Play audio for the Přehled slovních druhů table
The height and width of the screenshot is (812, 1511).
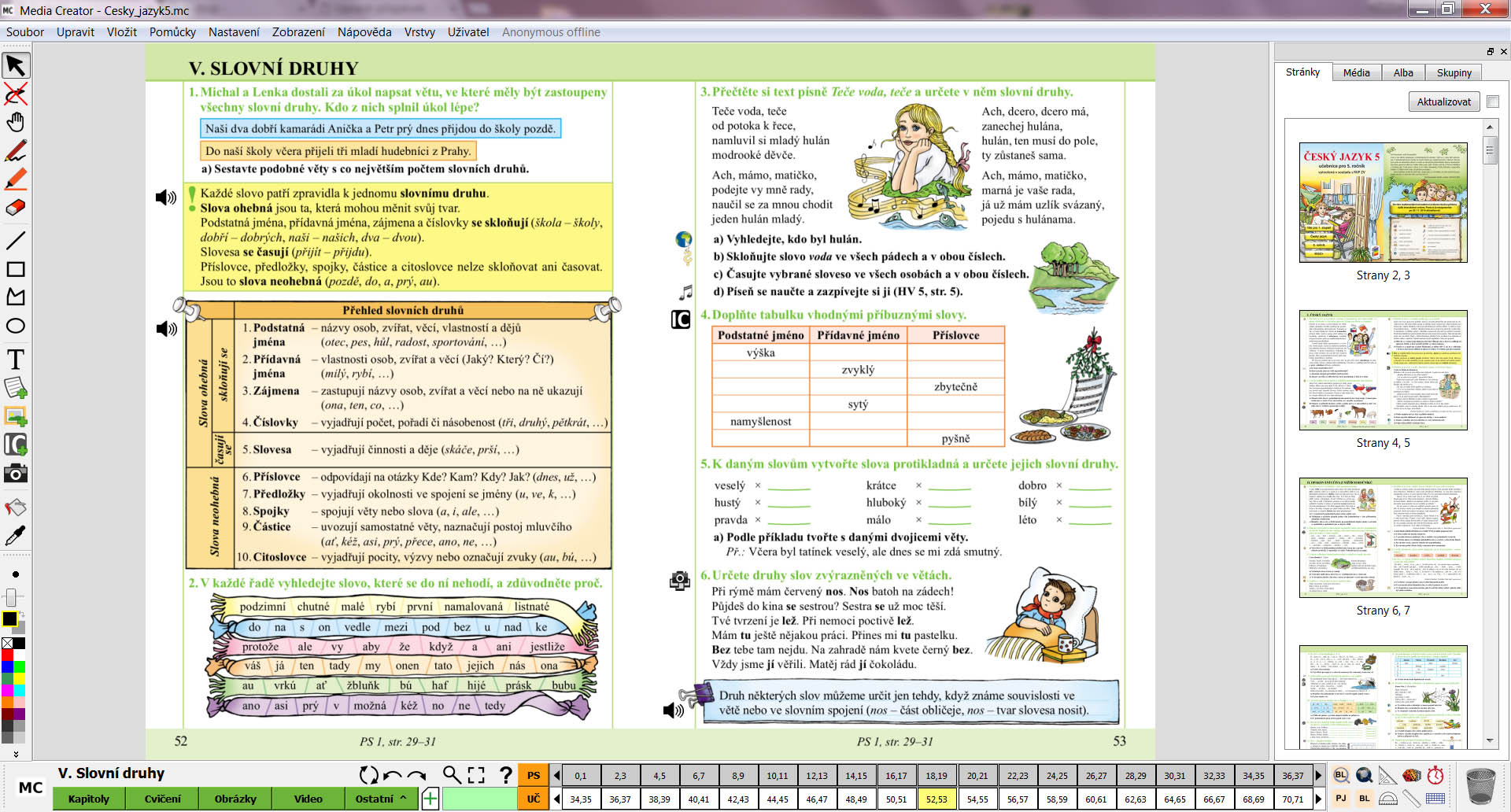[x=166, y=328]
